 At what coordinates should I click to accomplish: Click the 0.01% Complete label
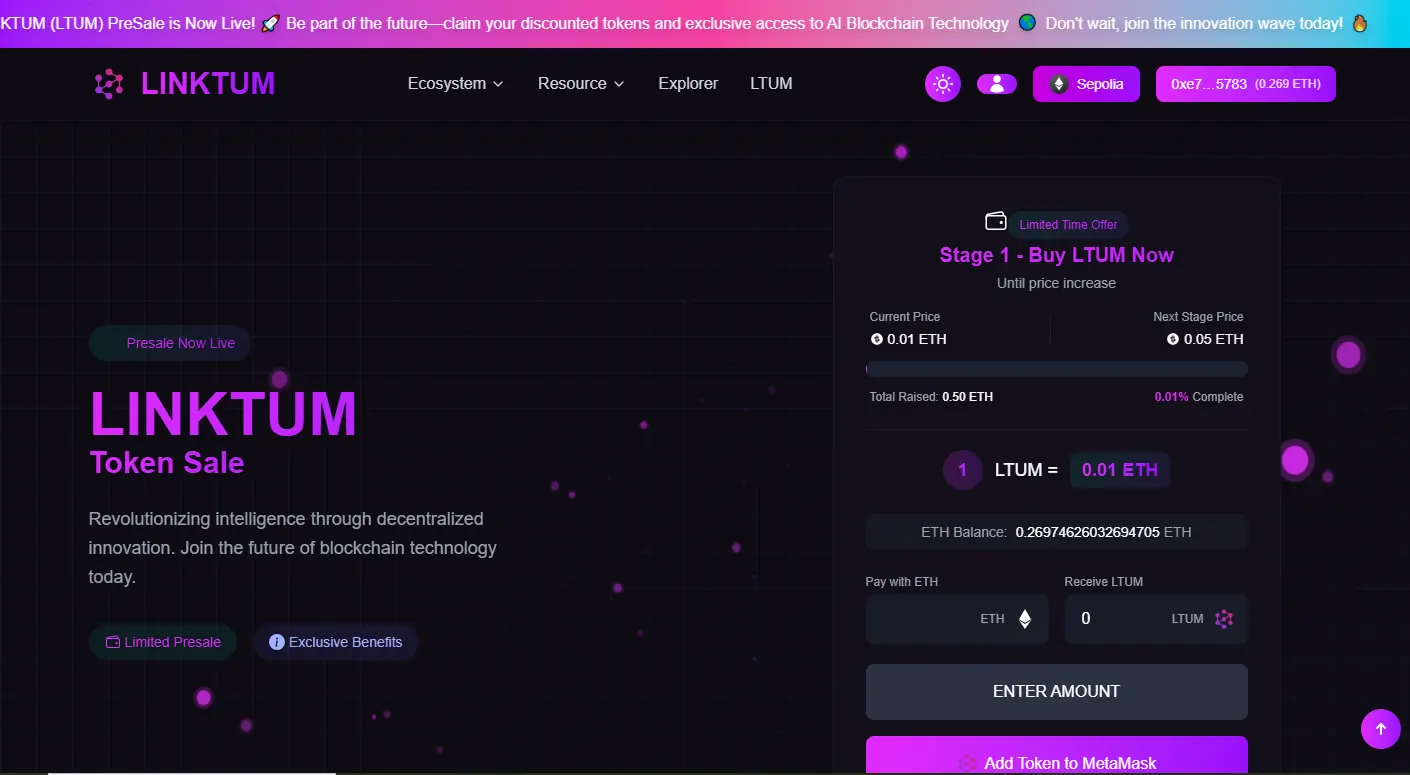point(1199,397)
